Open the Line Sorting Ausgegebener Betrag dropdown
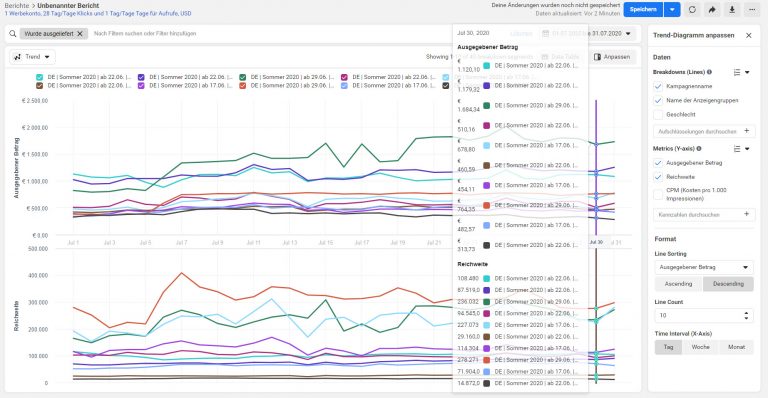Image resolution: width=768 pixels, height=398 pixels. pyautogui.click(x=704, y=267)
